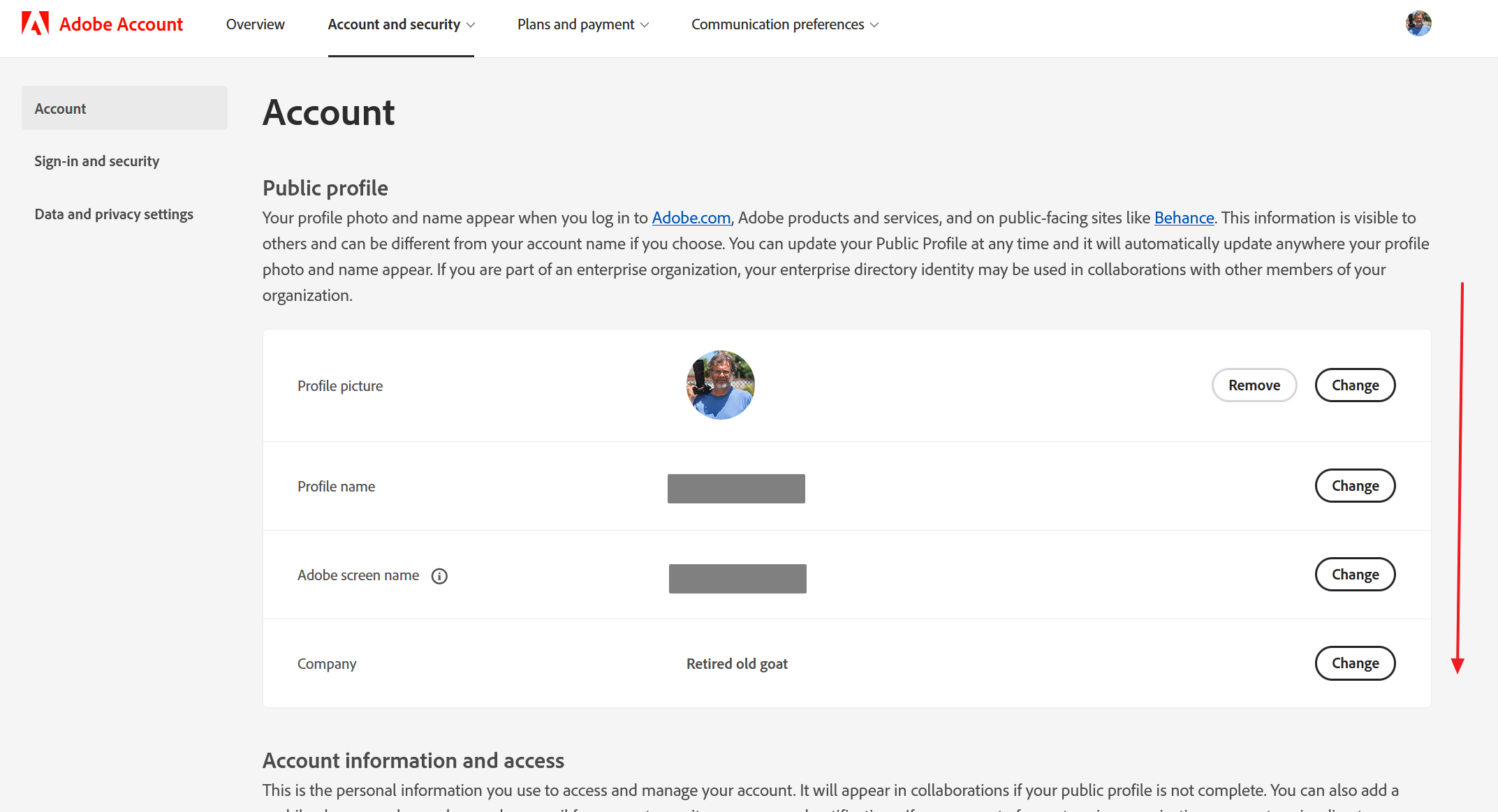
Task: Open the Behance link
Action: 1184,218
